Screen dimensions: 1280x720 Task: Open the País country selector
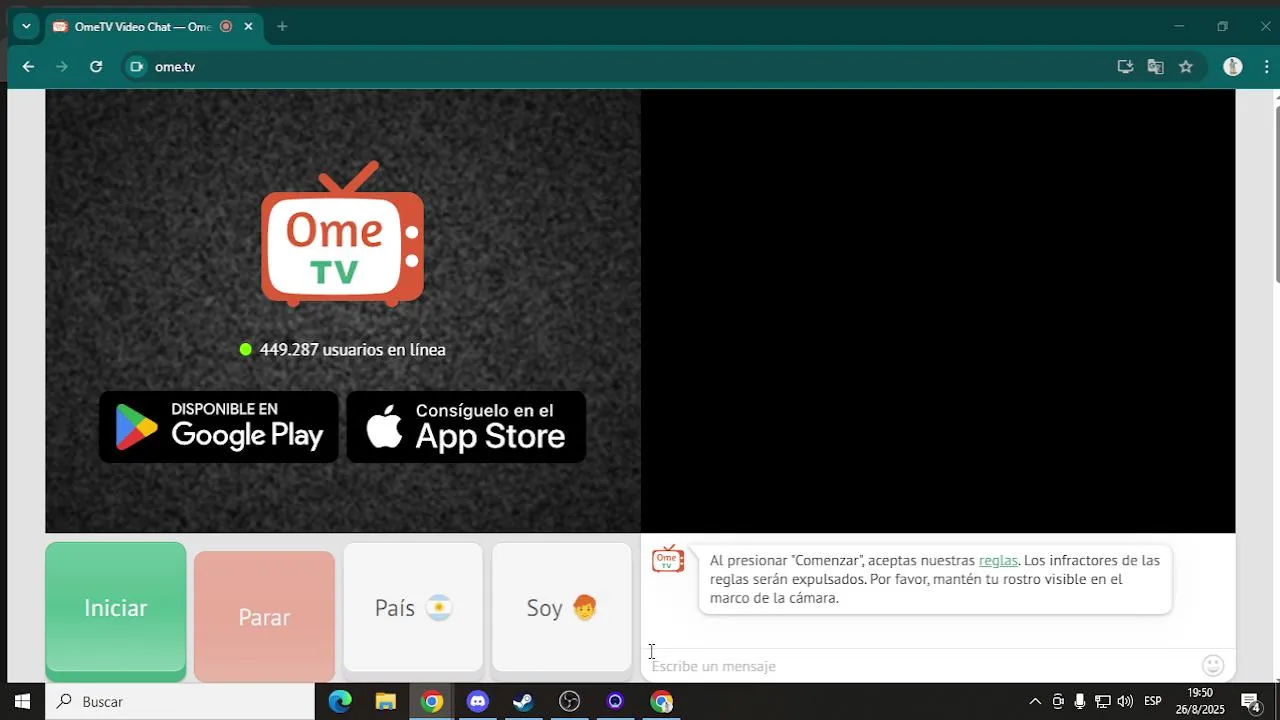pyautogui.click(x=413, y=608)
